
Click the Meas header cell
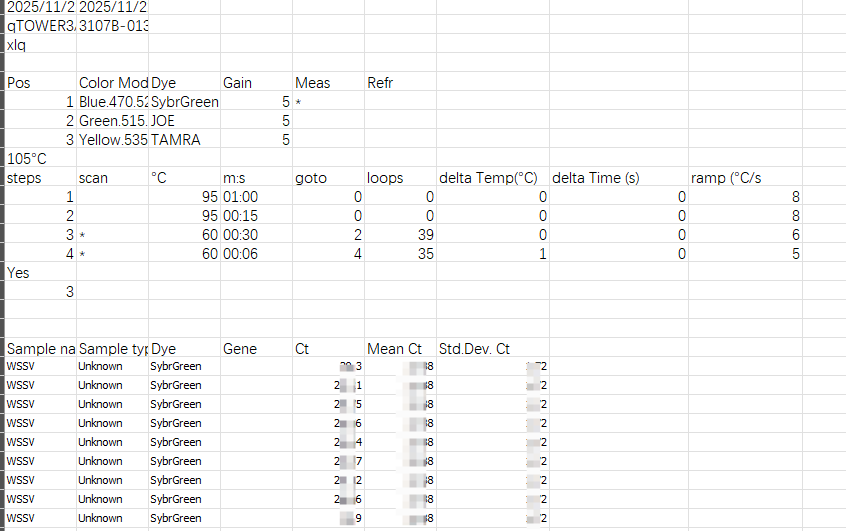(327, 82)
